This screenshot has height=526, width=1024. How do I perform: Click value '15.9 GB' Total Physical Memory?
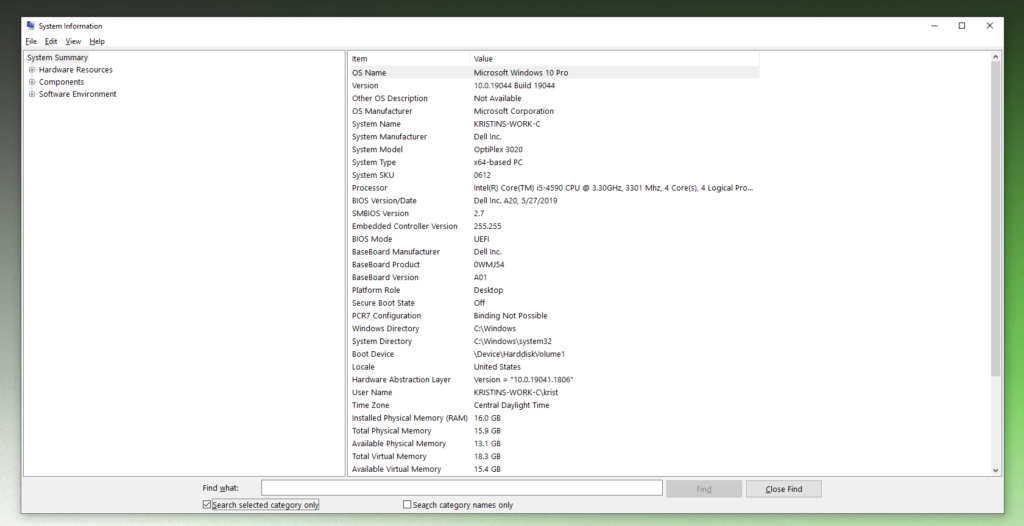[x=487, y=431]
